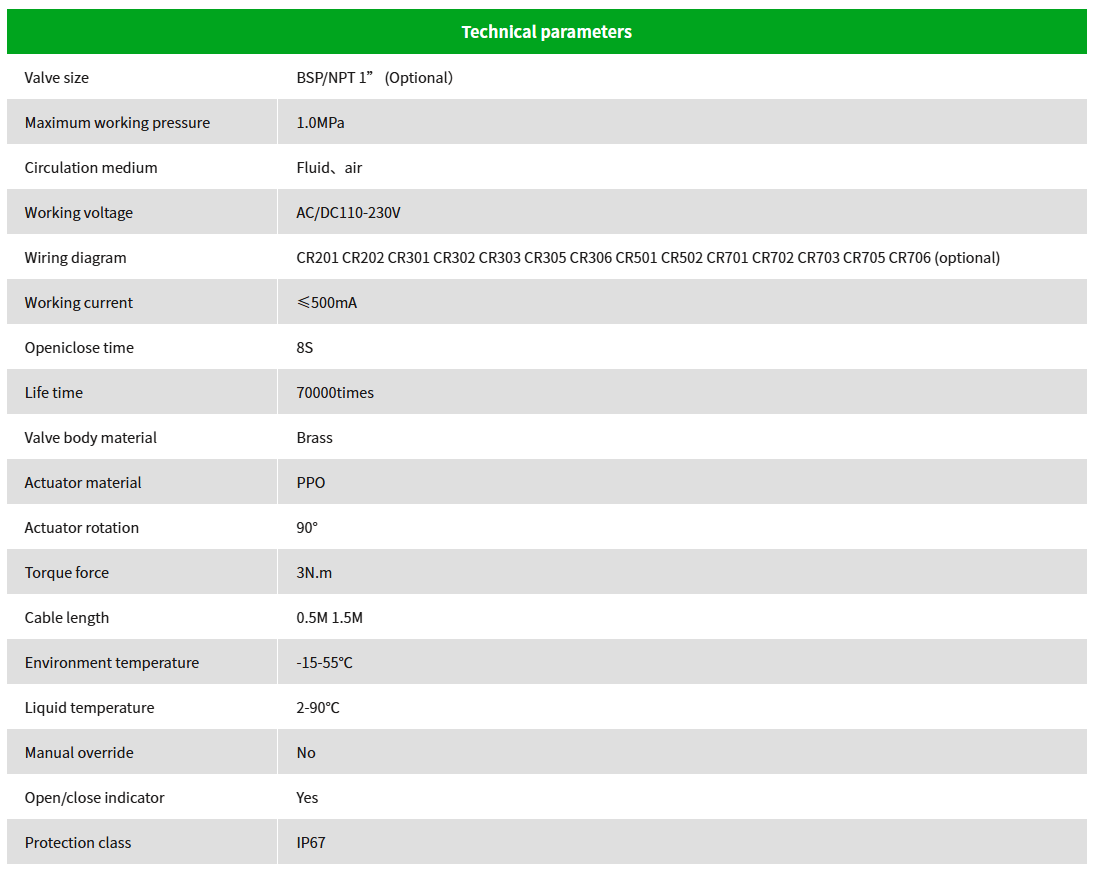Select the 90° actuator rotation value
Viewport: 1094px width, 870px height.
(307, 528)
